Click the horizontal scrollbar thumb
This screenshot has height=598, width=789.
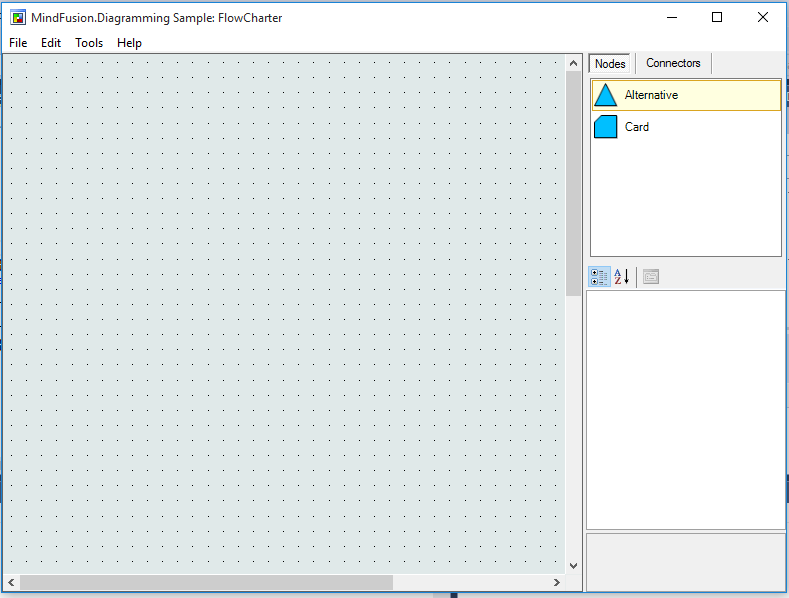click(x=206, y=582)
